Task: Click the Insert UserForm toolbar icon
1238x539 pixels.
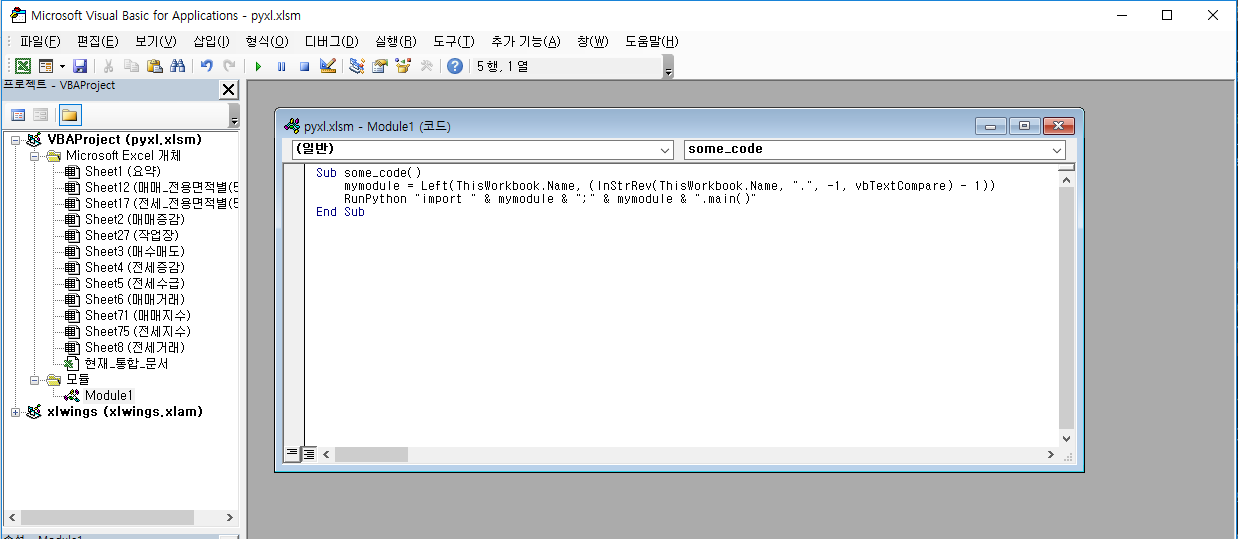Action: [46, 66]
